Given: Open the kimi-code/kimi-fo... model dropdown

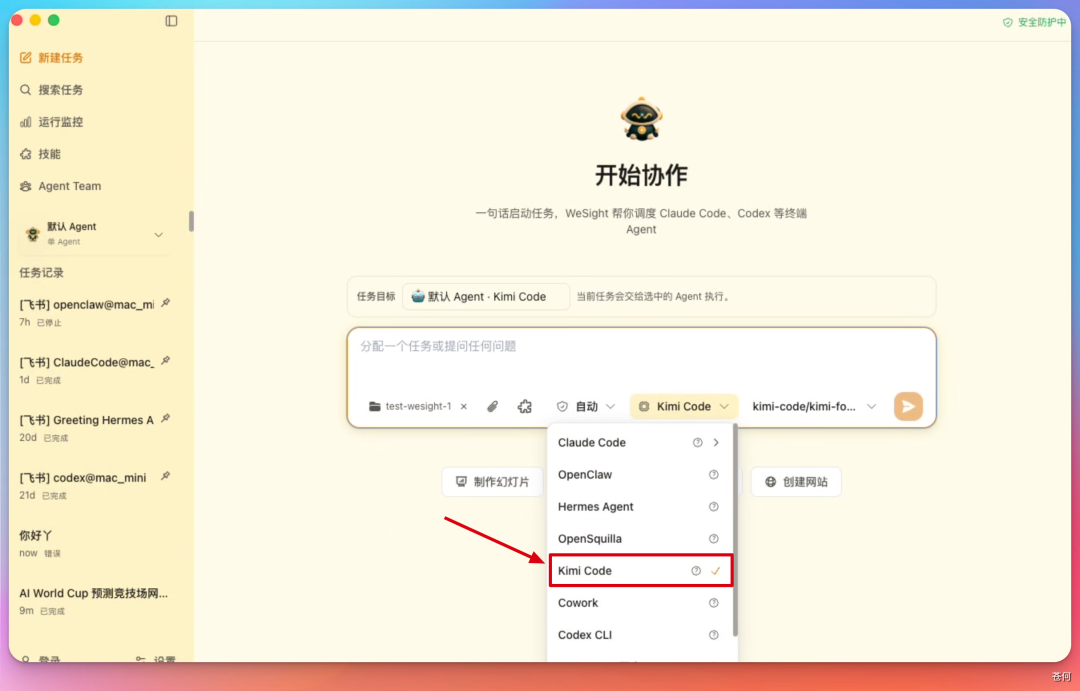Looking at the screenshot, I should tap(814, 406).
